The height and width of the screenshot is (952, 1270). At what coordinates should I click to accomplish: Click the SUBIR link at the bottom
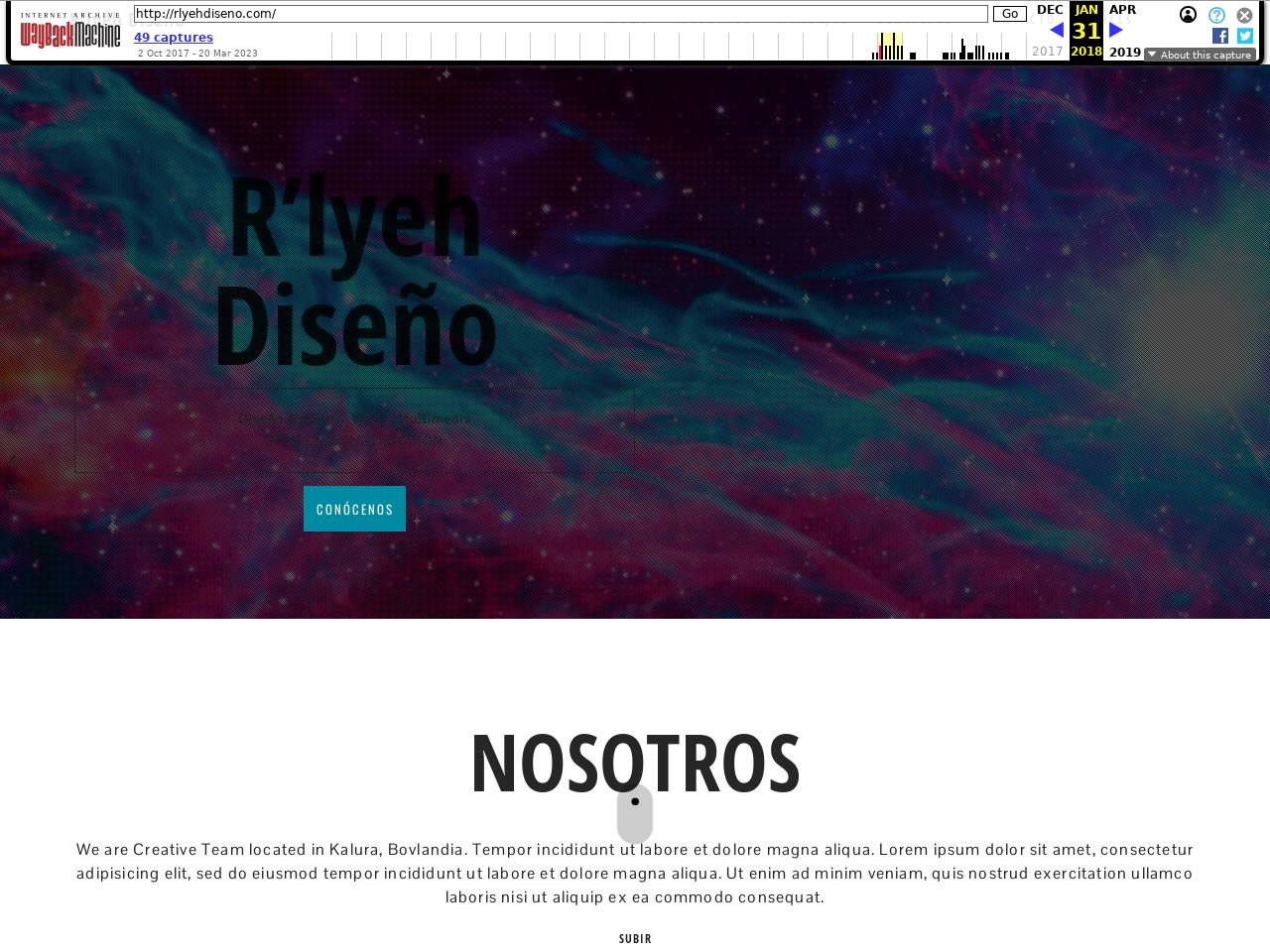[635, 938]
